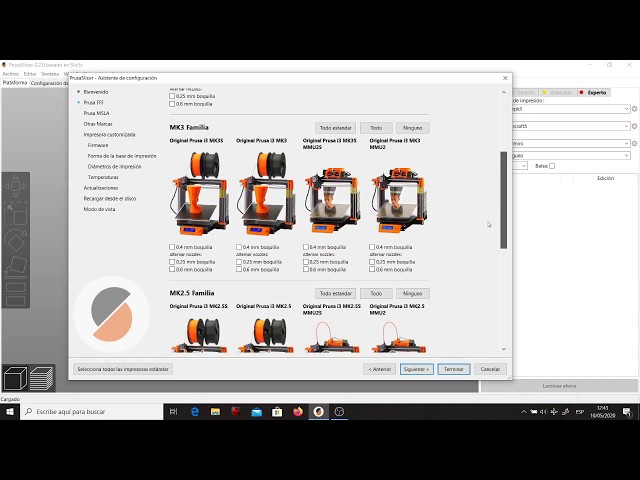Screen dimensions: 640x480
Task: Open the Archivo menu
Action: coord(11,74)
